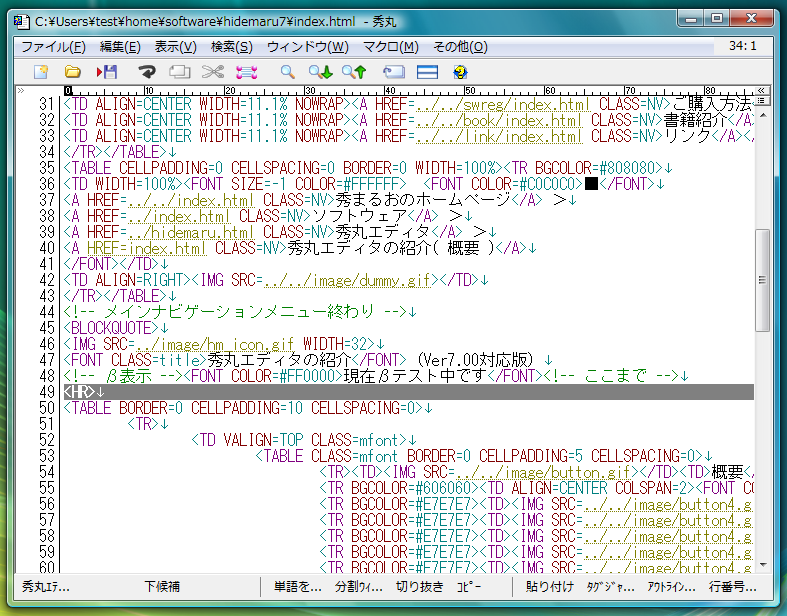Screen dimensions: 787x616
Task: Click the ../../book/index.html link on line 32
Action: click(499, 120)
